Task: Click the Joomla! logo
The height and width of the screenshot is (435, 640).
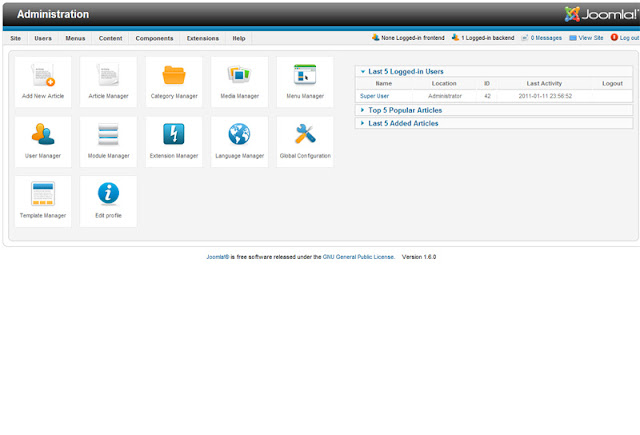Action: click(601, 14)
